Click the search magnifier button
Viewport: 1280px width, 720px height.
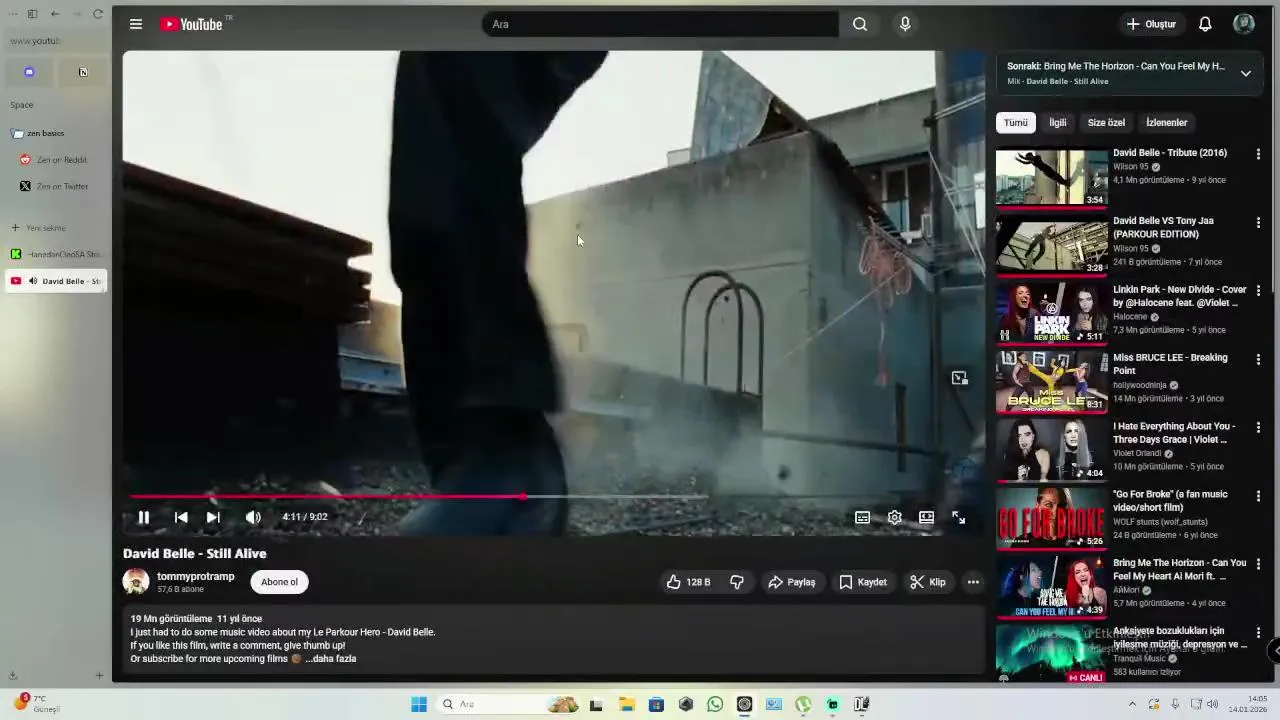tap(860, 24)
